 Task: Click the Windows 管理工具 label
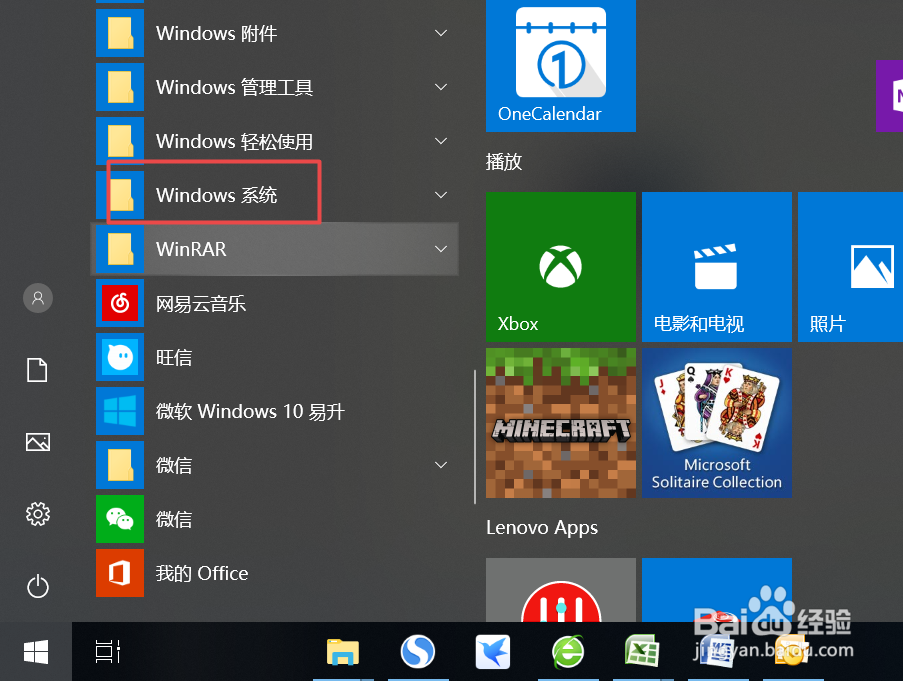234,87
